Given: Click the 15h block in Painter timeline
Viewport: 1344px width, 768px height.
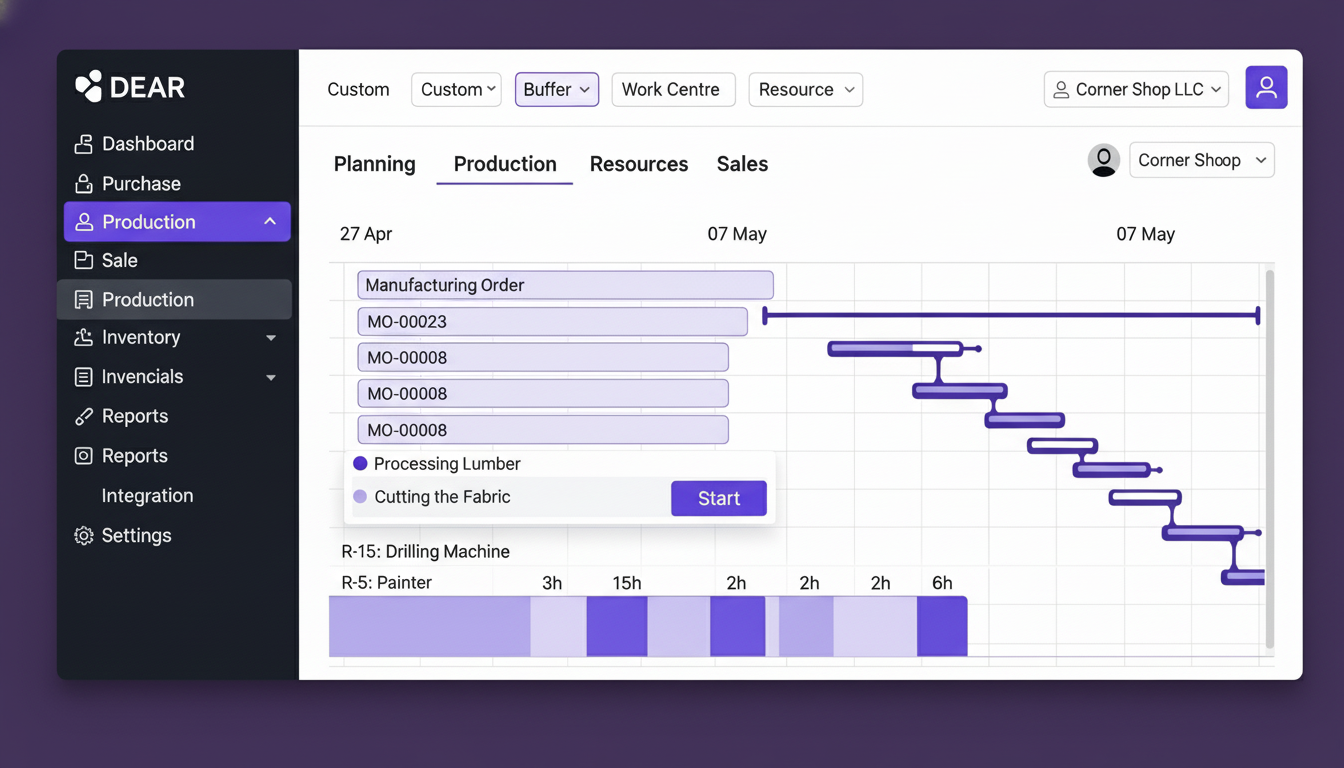Looking at the screenshot, I should 616,626.
